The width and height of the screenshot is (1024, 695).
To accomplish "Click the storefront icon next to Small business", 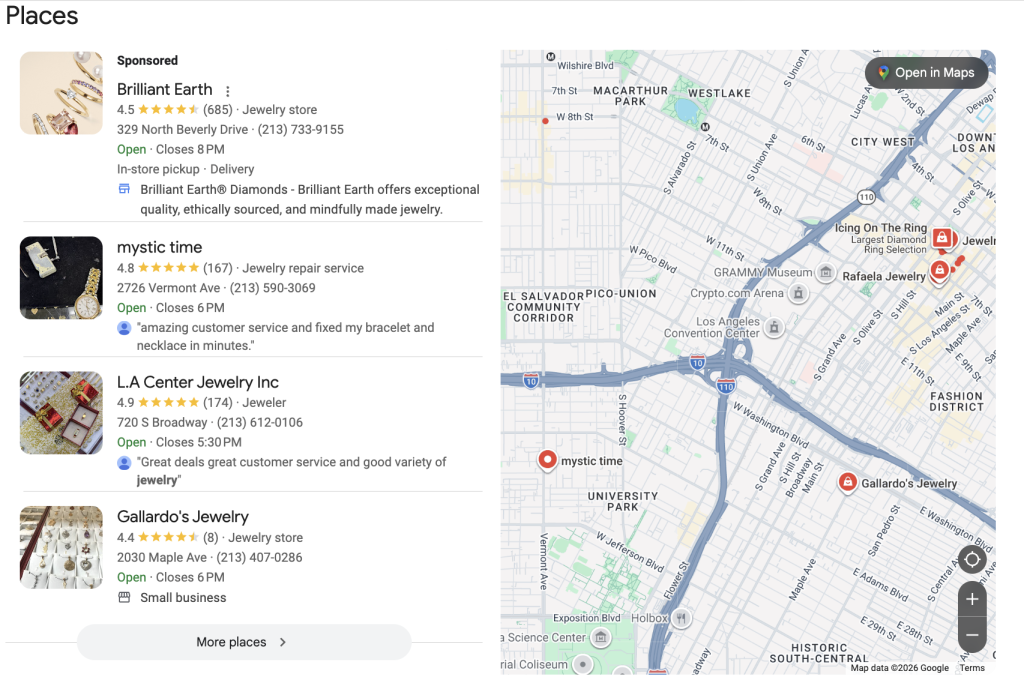I will pos(125,597).
